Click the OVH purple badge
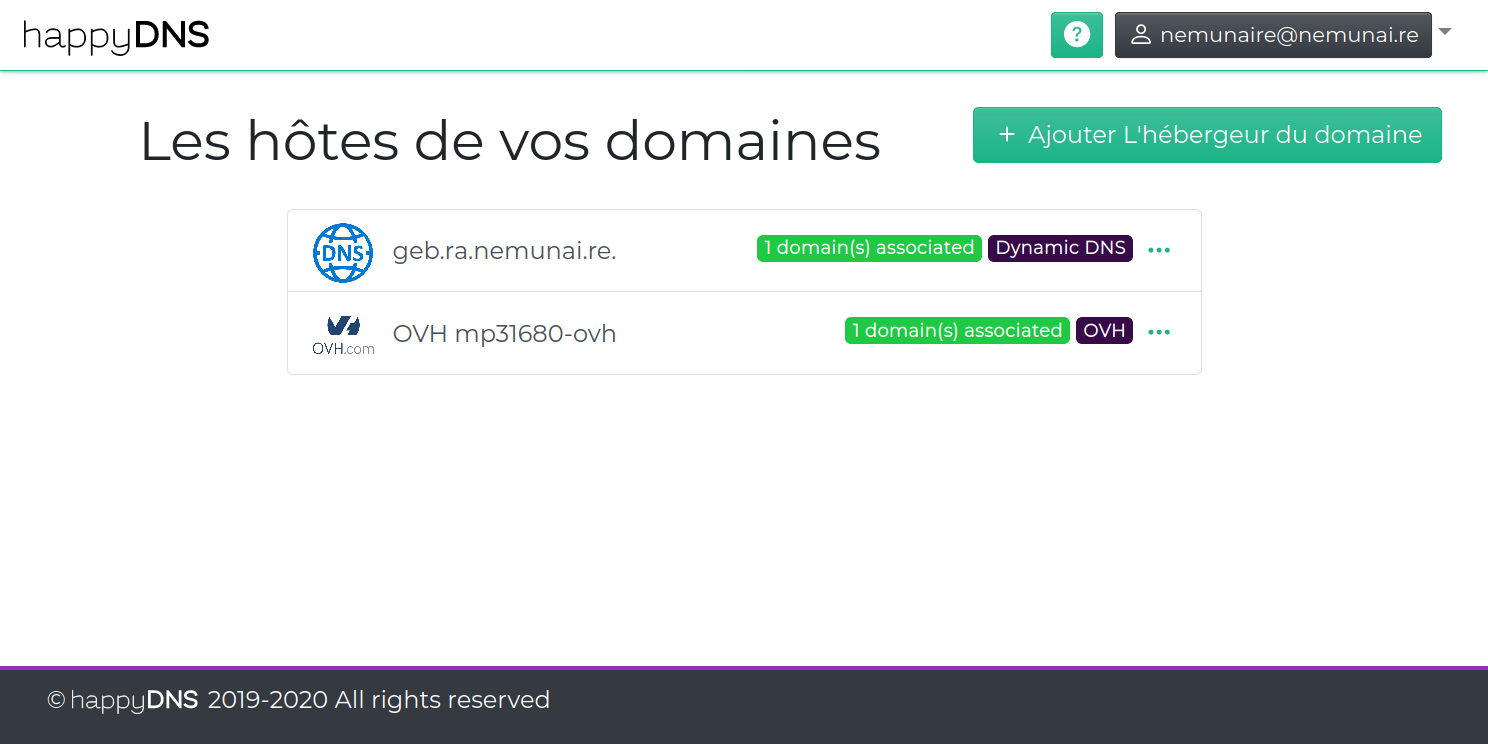This screenshot has width=1488, height=744. (1104, 331)
